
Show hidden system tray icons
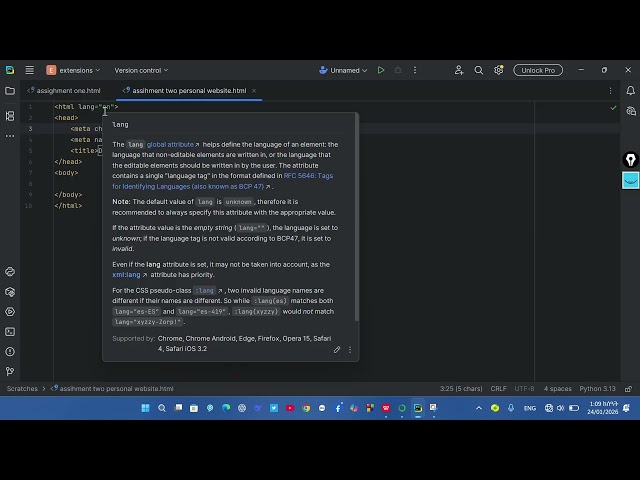click(x=479, y=408)
